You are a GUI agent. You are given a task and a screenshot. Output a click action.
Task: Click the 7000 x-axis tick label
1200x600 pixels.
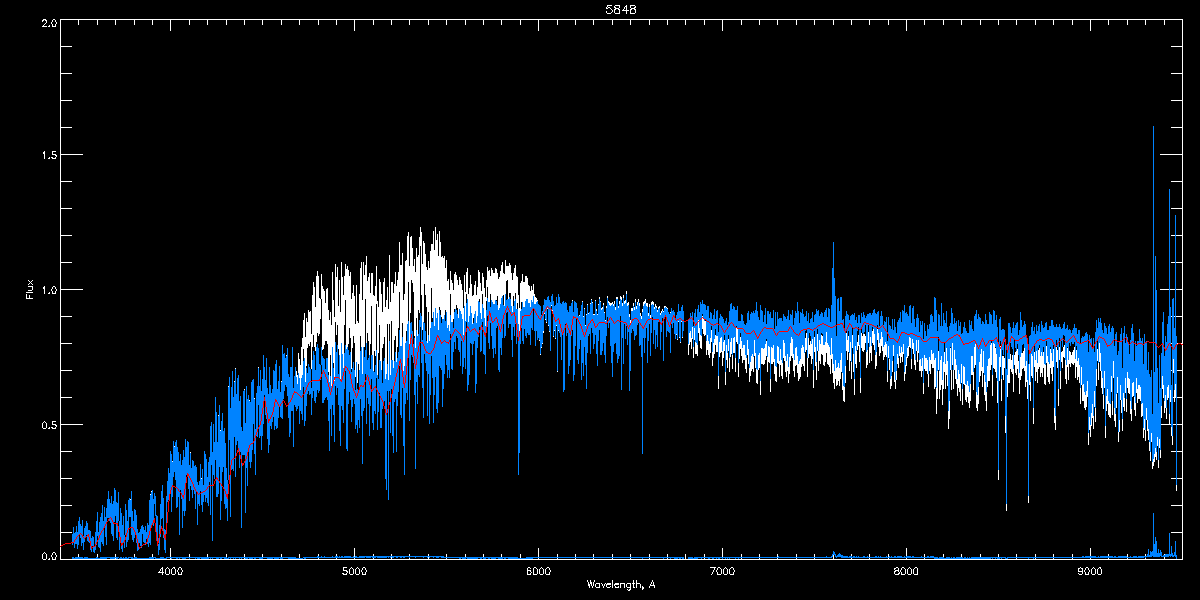pyautogui.click(x=722, y=572)
